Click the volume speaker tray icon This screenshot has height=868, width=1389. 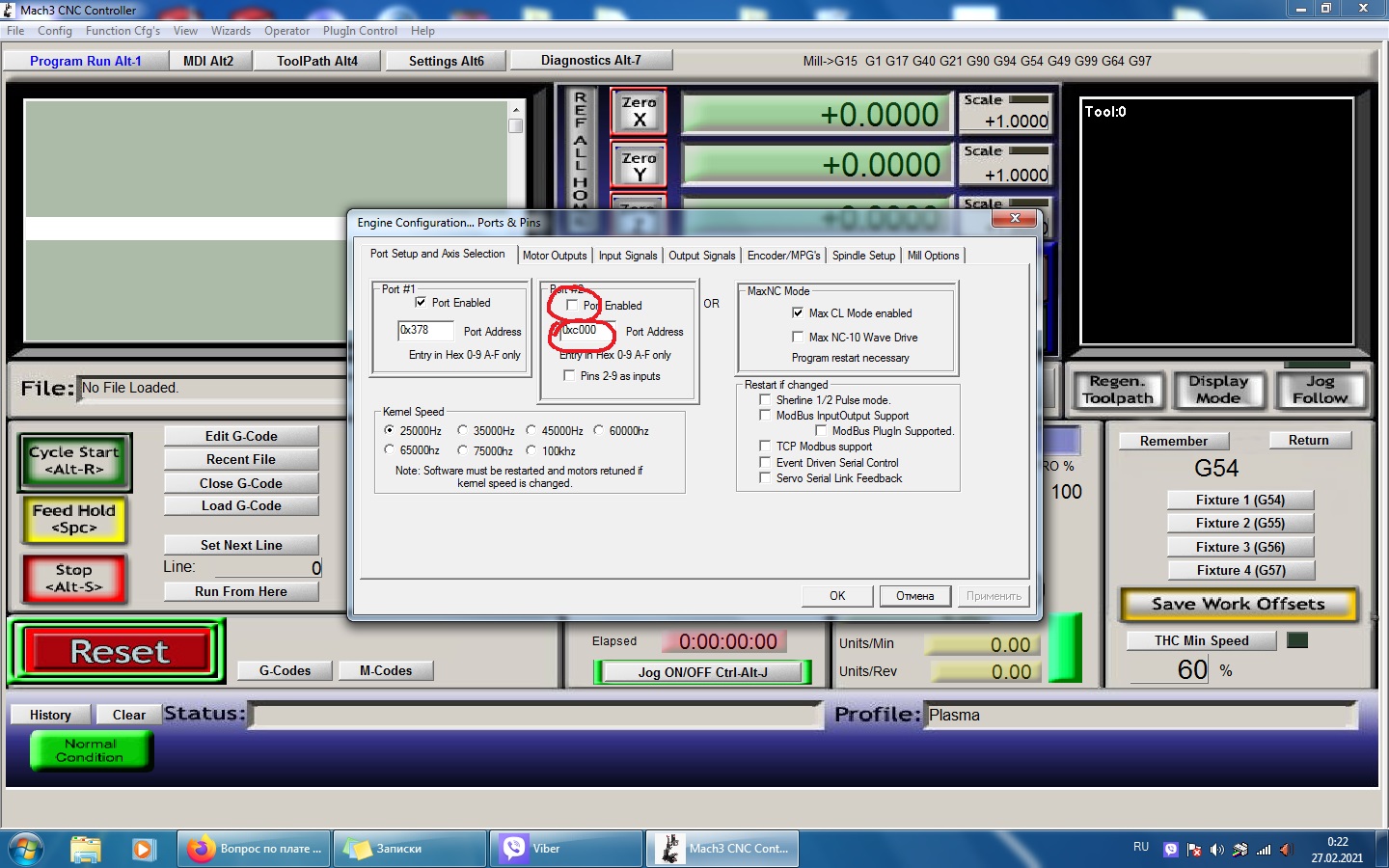point(1217,850)
